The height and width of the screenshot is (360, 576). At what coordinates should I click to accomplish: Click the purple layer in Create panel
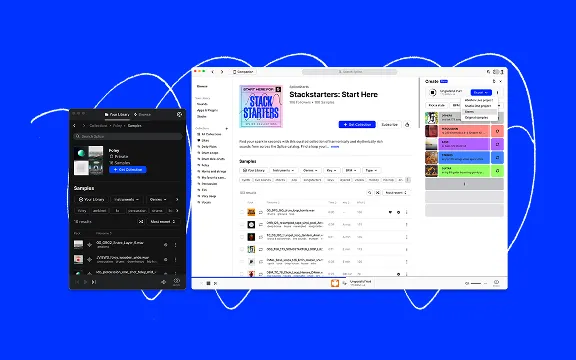[x=464, y=144]
